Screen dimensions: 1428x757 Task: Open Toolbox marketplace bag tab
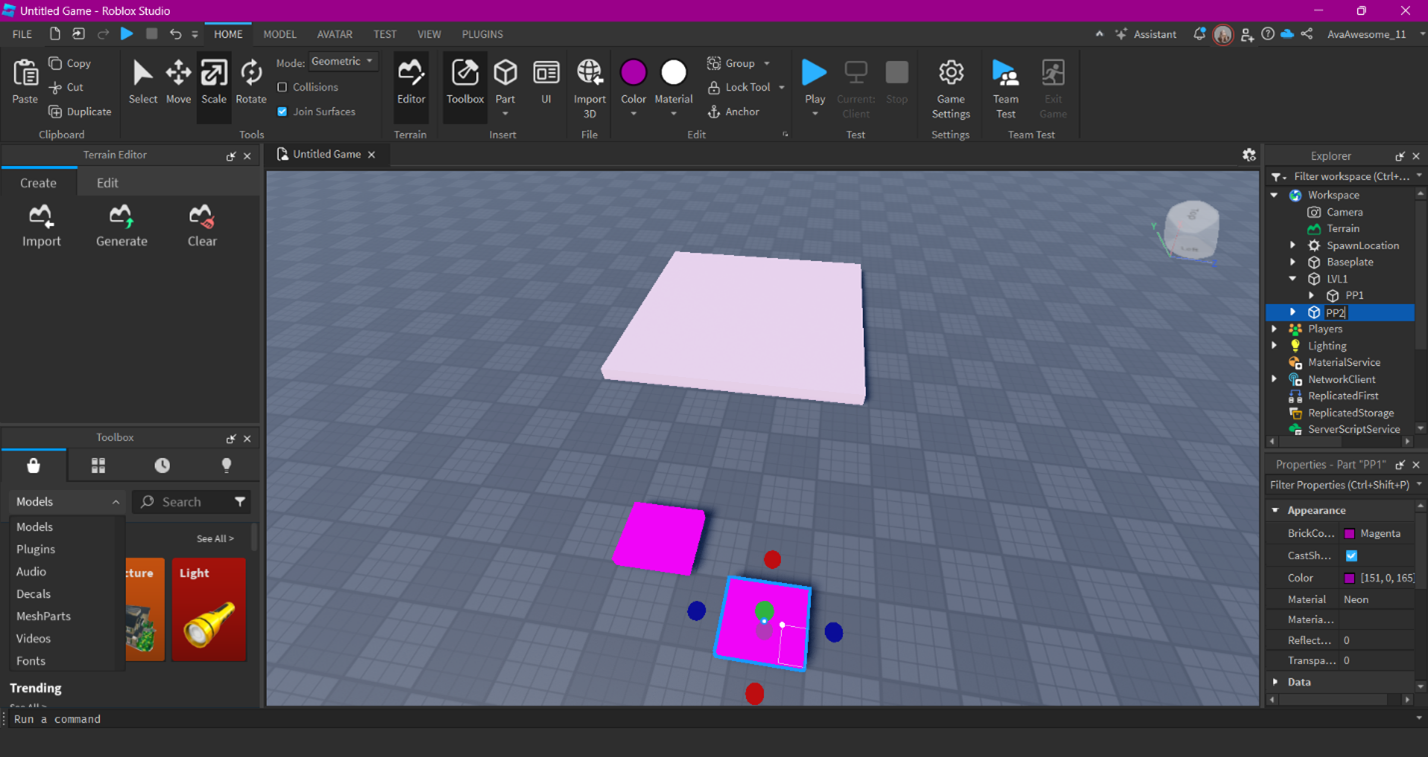33,466
